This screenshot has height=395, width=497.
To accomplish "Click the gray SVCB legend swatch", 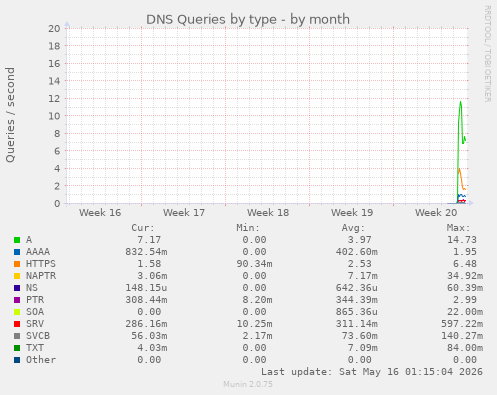I will click(17, 336).
